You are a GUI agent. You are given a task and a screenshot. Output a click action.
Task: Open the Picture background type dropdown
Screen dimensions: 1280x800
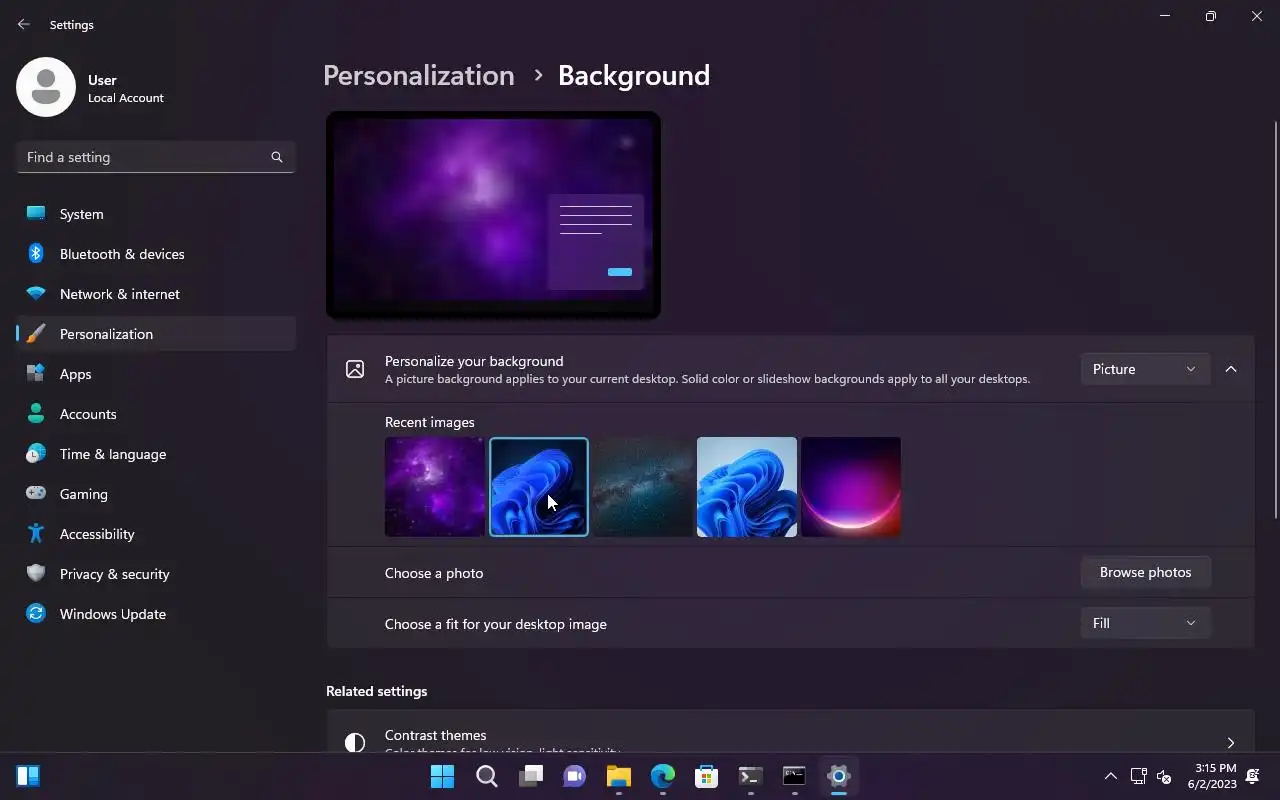coord(1145,369)
